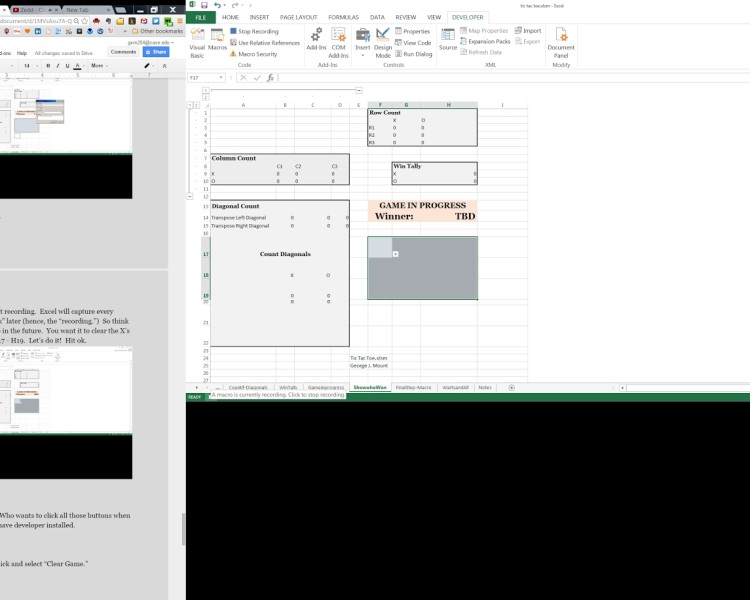Click the Macros icon in the Code group
750x600 pixels.
(x=217, y=40)
